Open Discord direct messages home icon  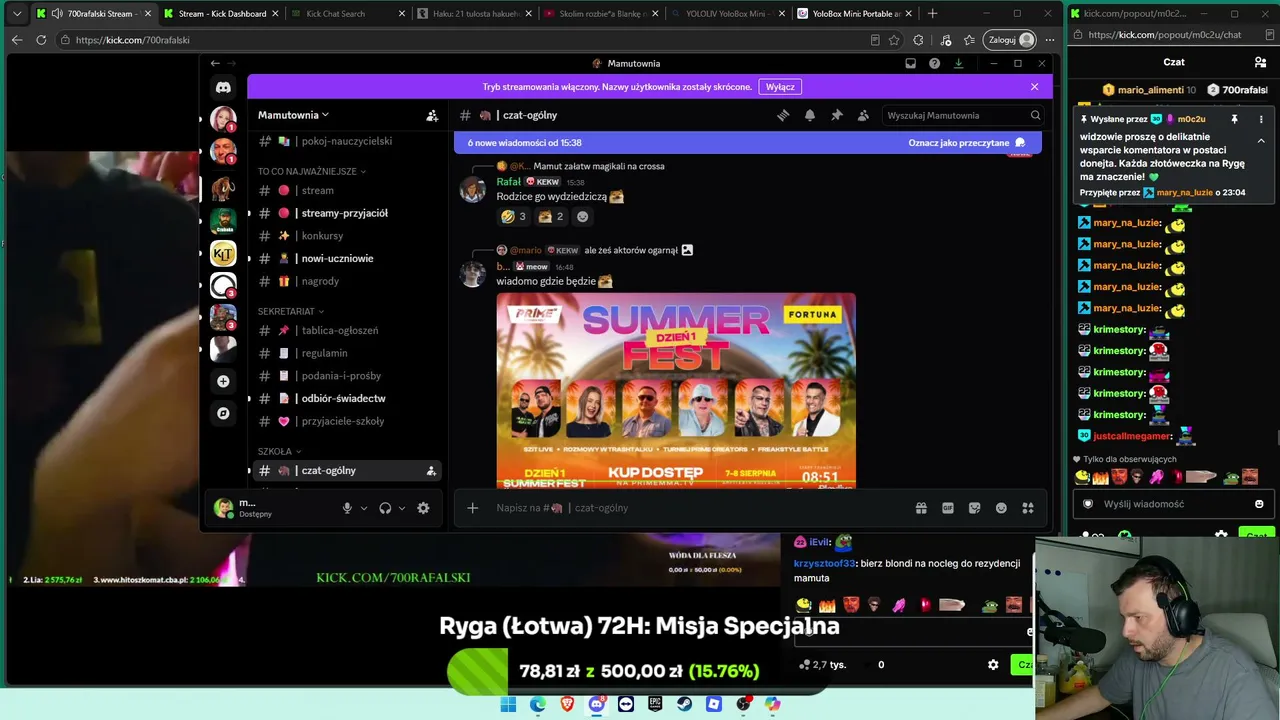[x=223, y=87]
